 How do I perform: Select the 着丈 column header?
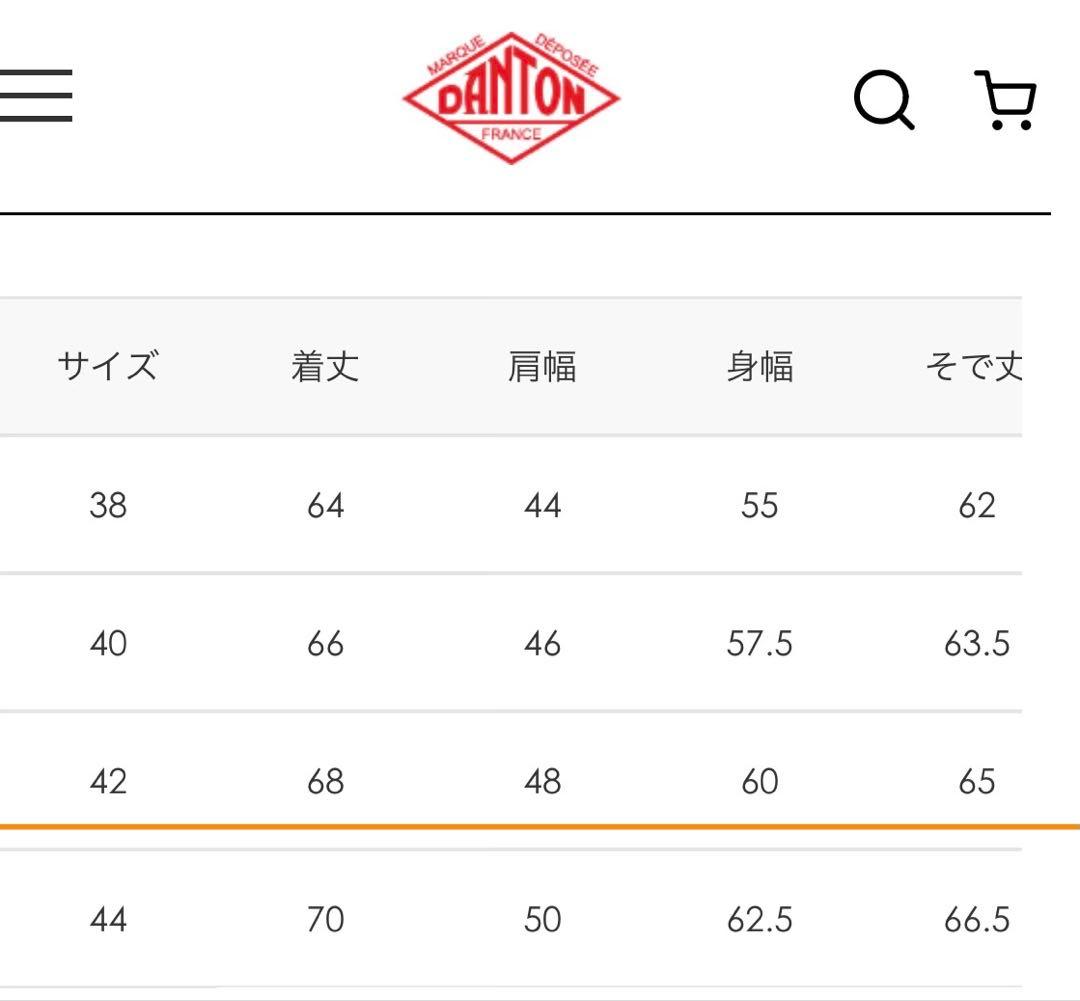[325, 367]
